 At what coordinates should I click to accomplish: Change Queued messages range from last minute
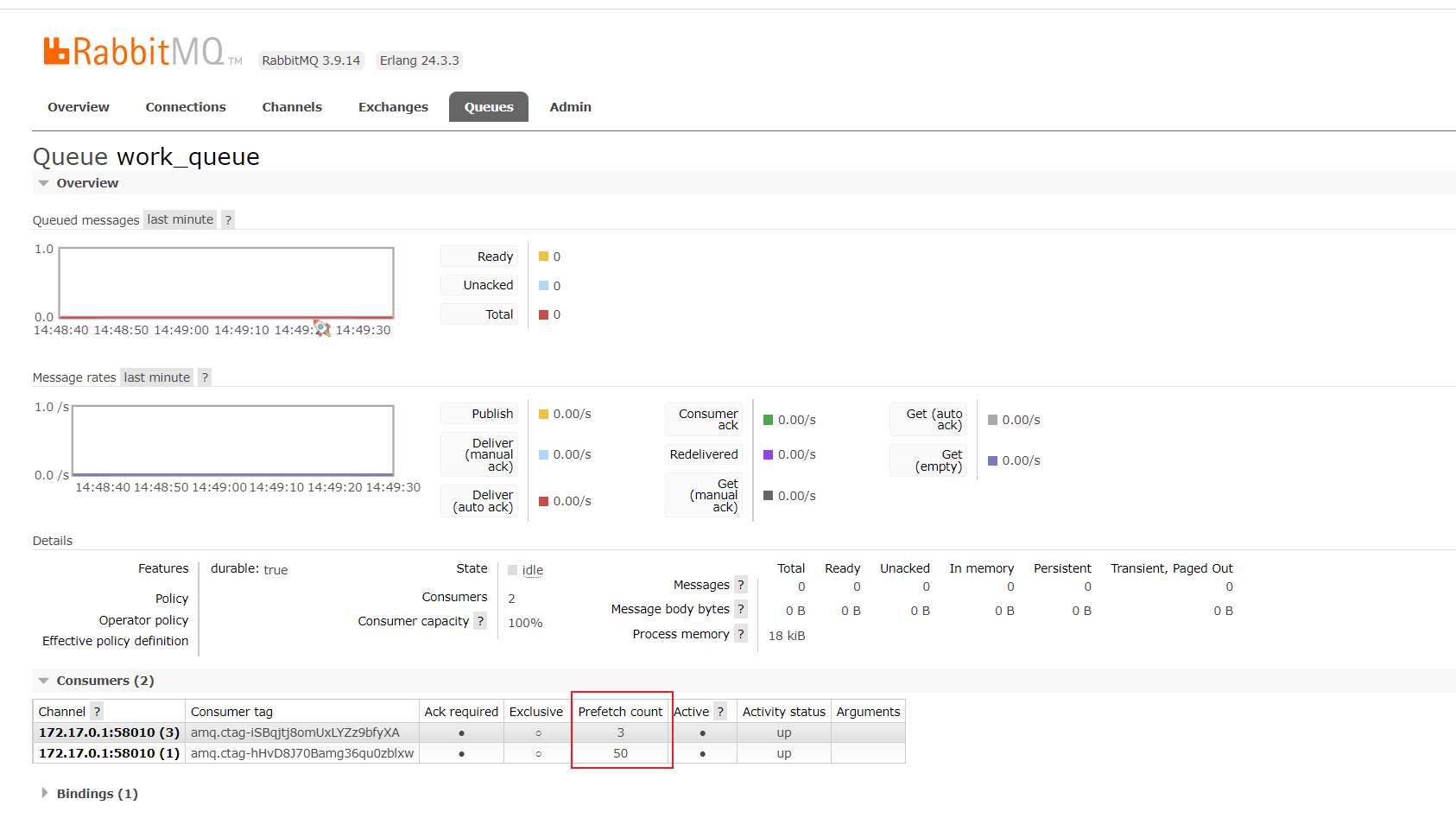(x=180, y=219)
